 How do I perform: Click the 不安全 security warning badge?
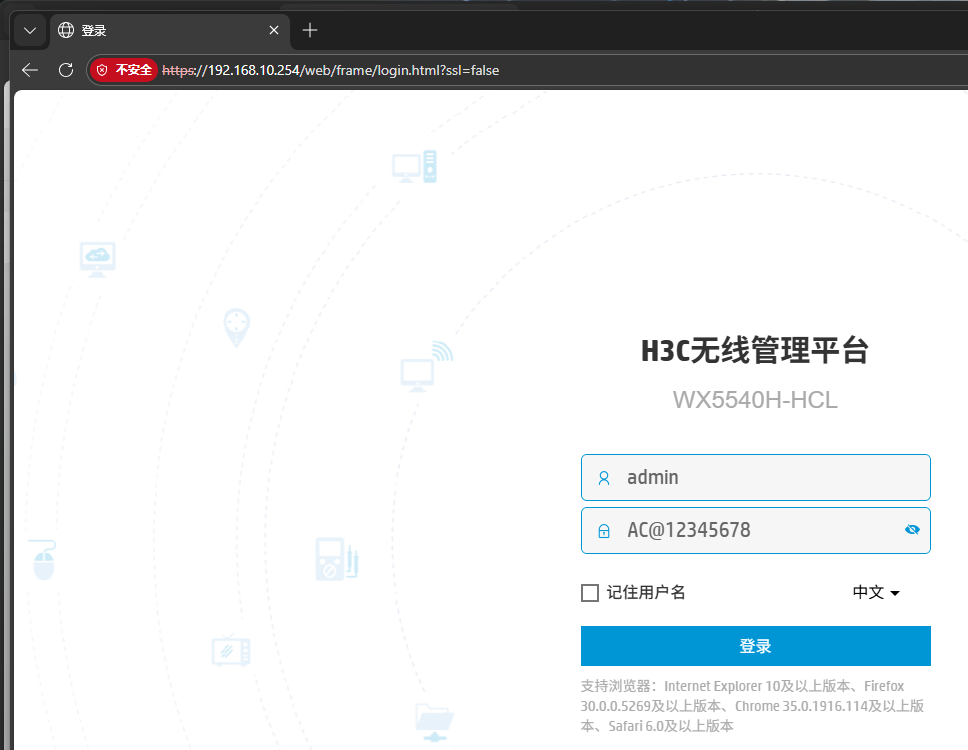(x=124, y=70)
